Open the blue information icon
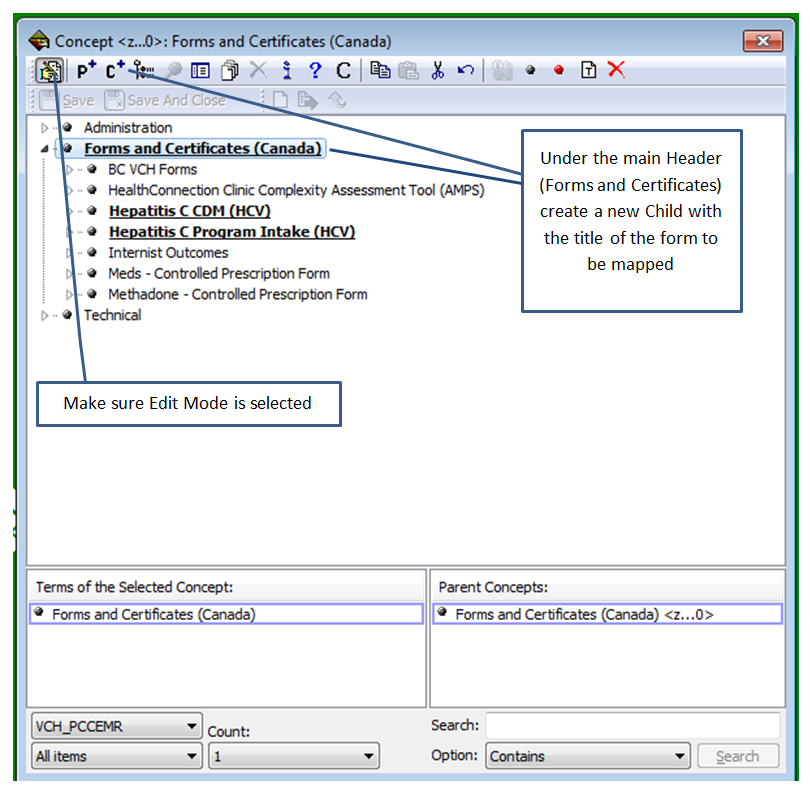 (287, 70)
